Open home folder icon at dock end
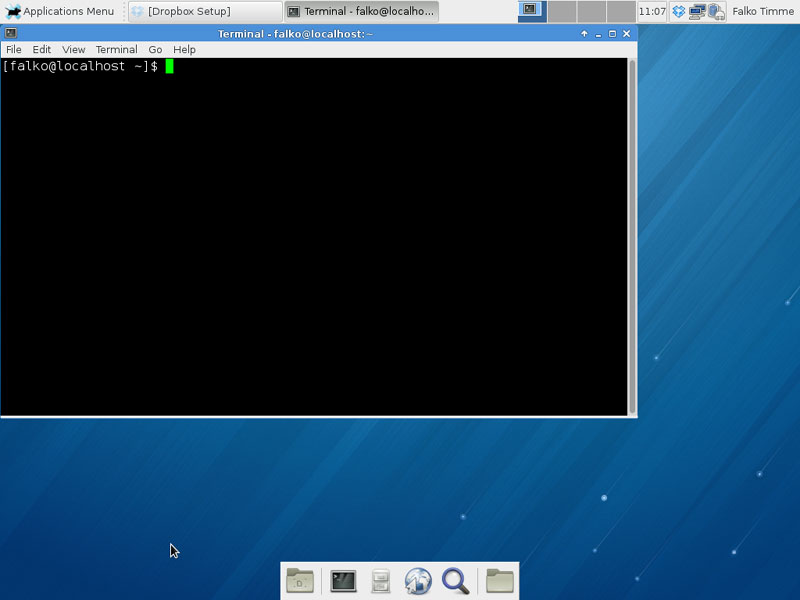This screenshot has height=600, width=800. pyautogui.click(x=499, y=581)
